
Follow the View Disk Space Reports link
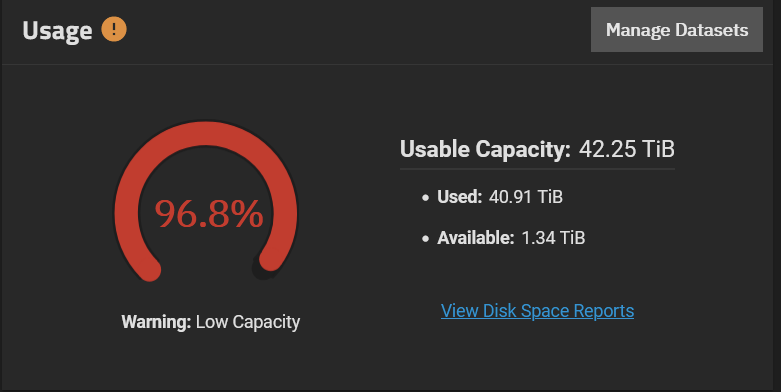537,311
